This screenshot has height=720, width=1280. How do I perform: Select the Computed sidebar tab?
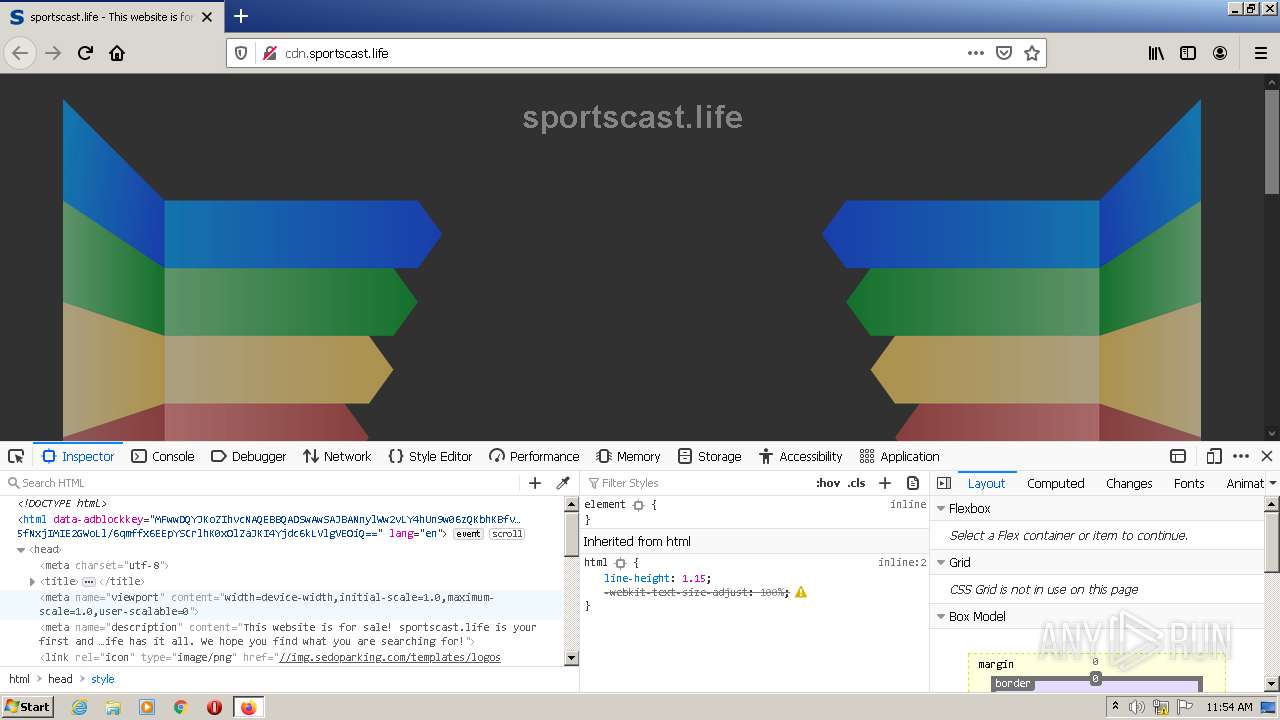1056,483
